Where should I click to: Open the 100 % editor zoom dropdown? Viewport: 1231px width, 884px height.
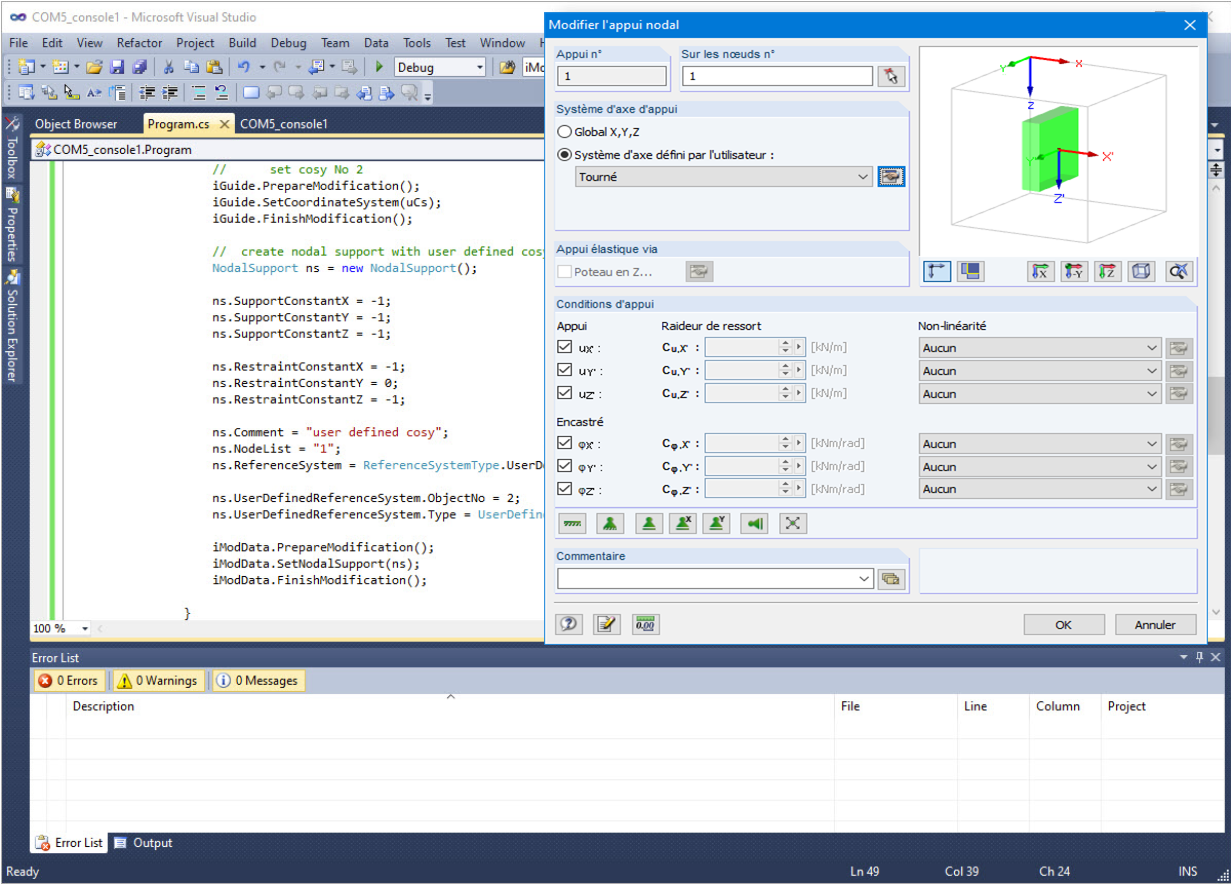[84, 628]
